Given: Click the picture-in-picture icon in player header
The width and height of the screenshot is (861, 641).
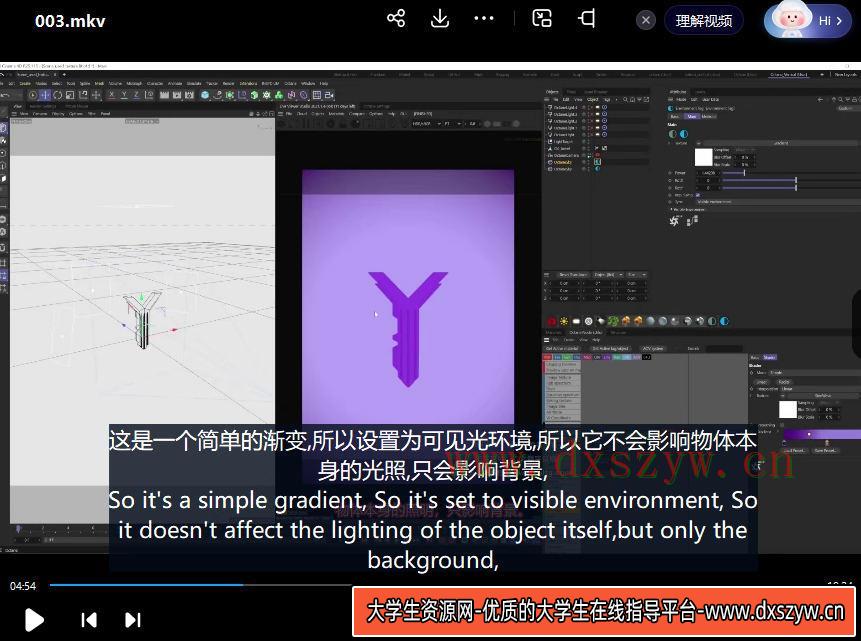Looking at the screenshot, I should tap(542, 18).
